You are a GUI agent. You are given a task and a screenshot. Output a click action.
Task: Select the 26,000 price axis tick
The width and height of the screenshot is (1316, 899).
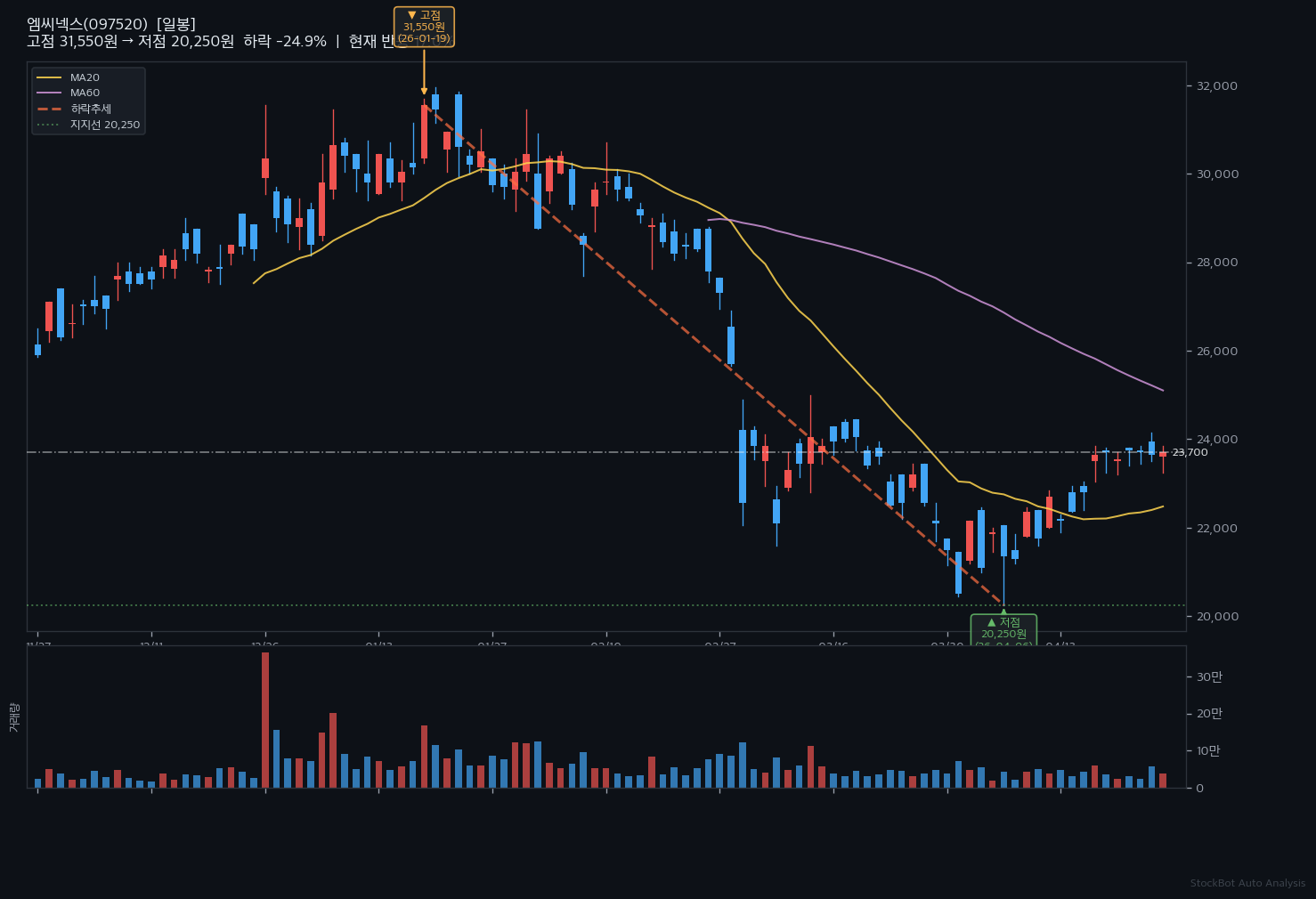click(1217, 352)
